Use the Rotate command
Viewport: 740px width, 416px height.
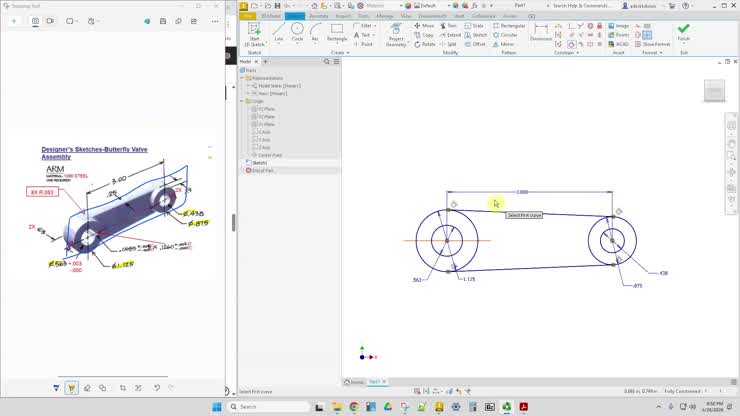[425, 44]
